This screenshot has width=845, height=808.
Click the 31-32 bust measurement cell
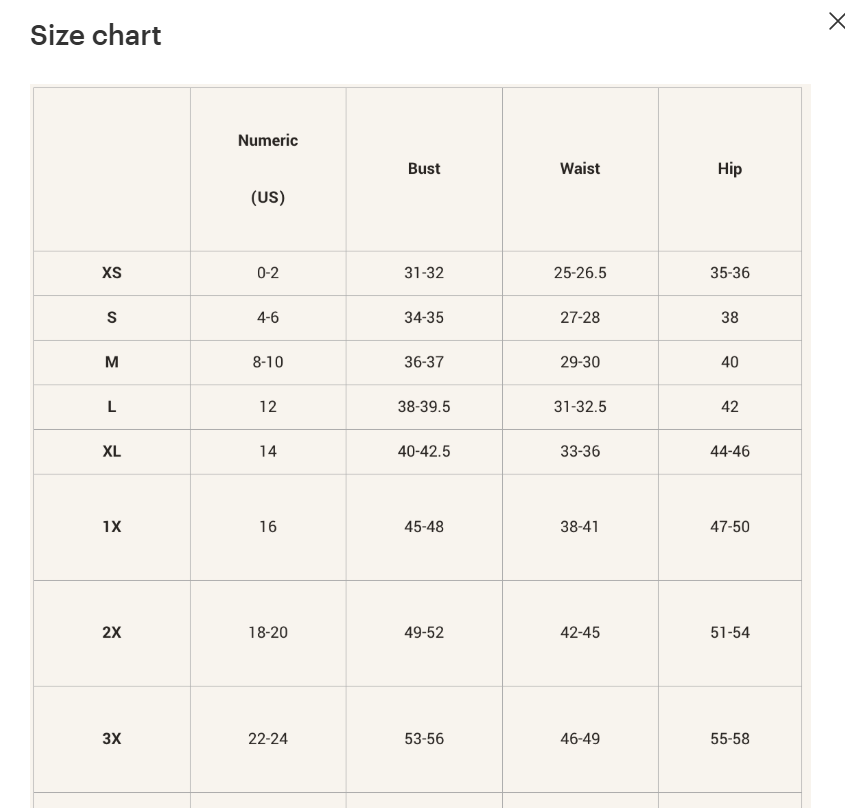[424, 272]
